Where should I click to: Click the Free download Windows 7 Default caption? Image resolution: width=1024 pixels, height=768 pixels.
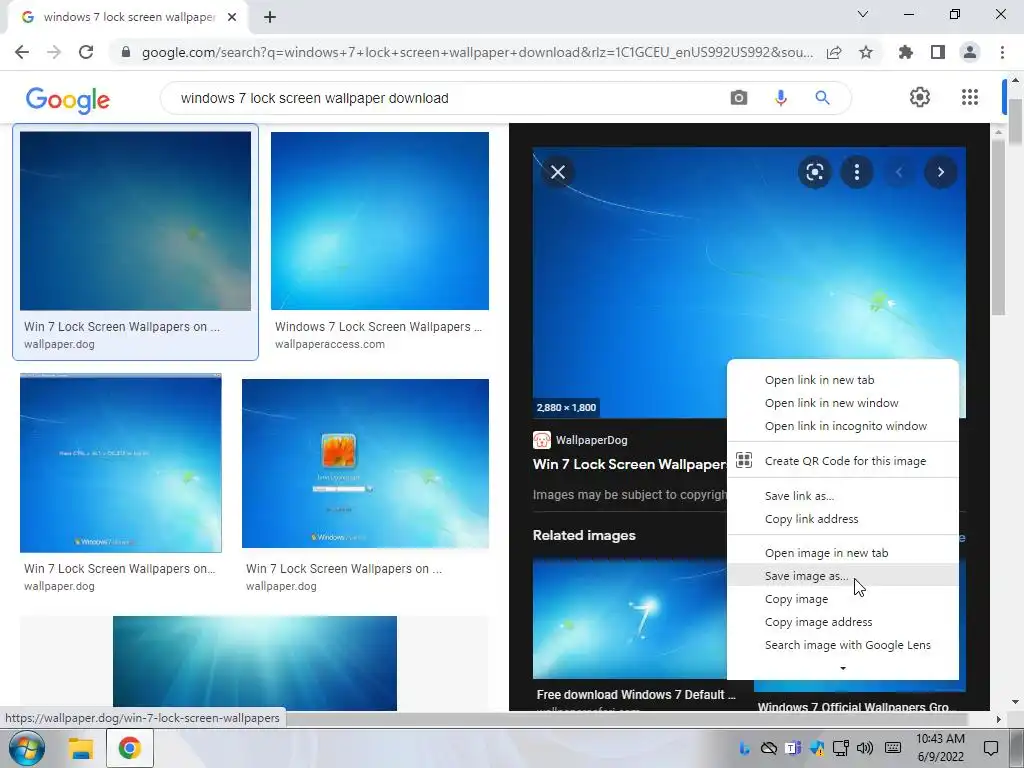coord(635,695)
